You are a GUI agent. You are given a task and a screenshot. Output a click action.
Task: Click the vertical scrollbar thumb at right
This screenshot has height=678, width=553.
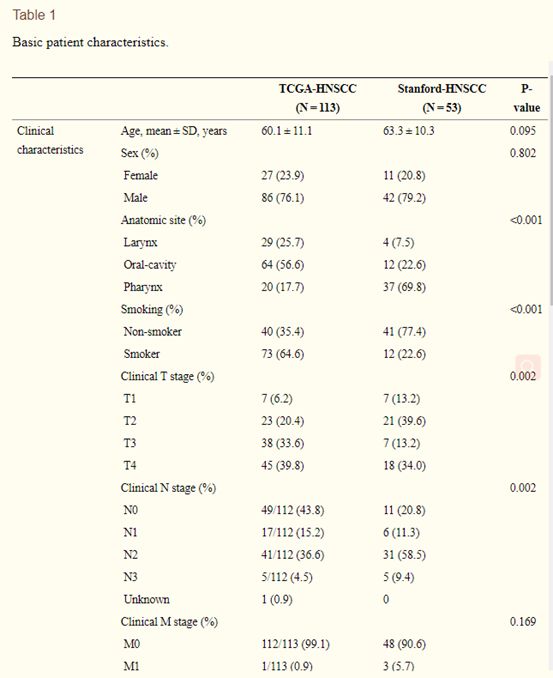click(x=551, y=183)
